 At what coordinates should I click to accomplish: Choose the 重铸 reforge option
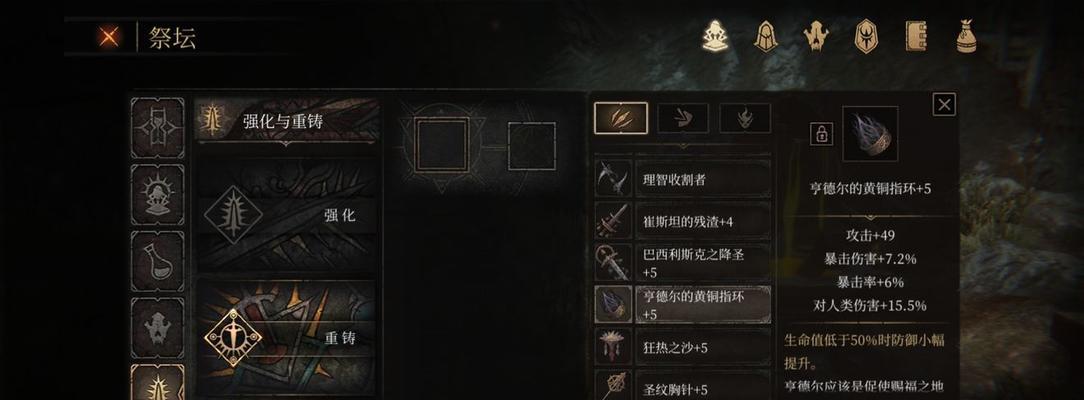pos(288,338)
